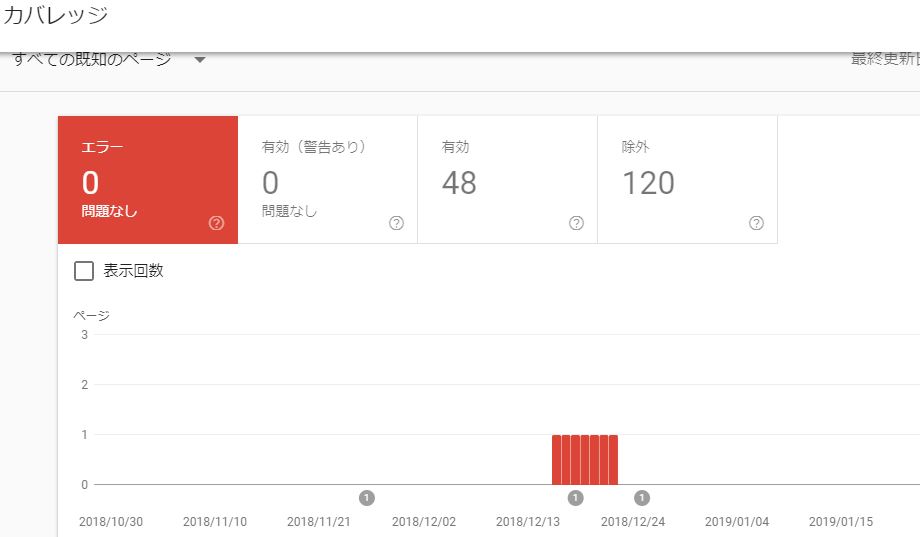
Task: Select the 有効 48 status tab
Action: coord(508,180)
